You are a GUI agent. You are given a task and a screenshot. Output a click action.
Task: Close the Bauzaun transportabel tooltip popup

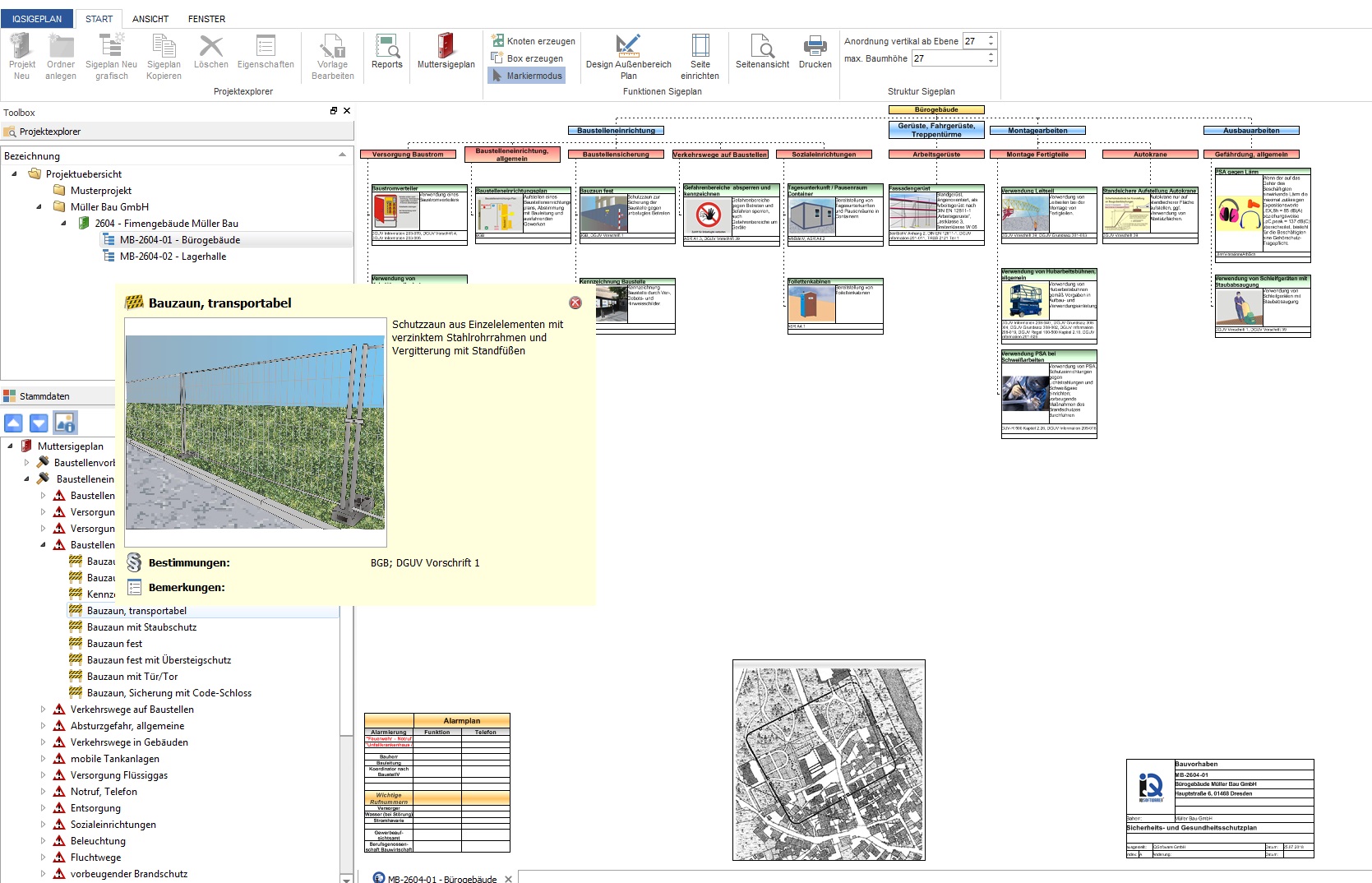click(x=575, y=303)
